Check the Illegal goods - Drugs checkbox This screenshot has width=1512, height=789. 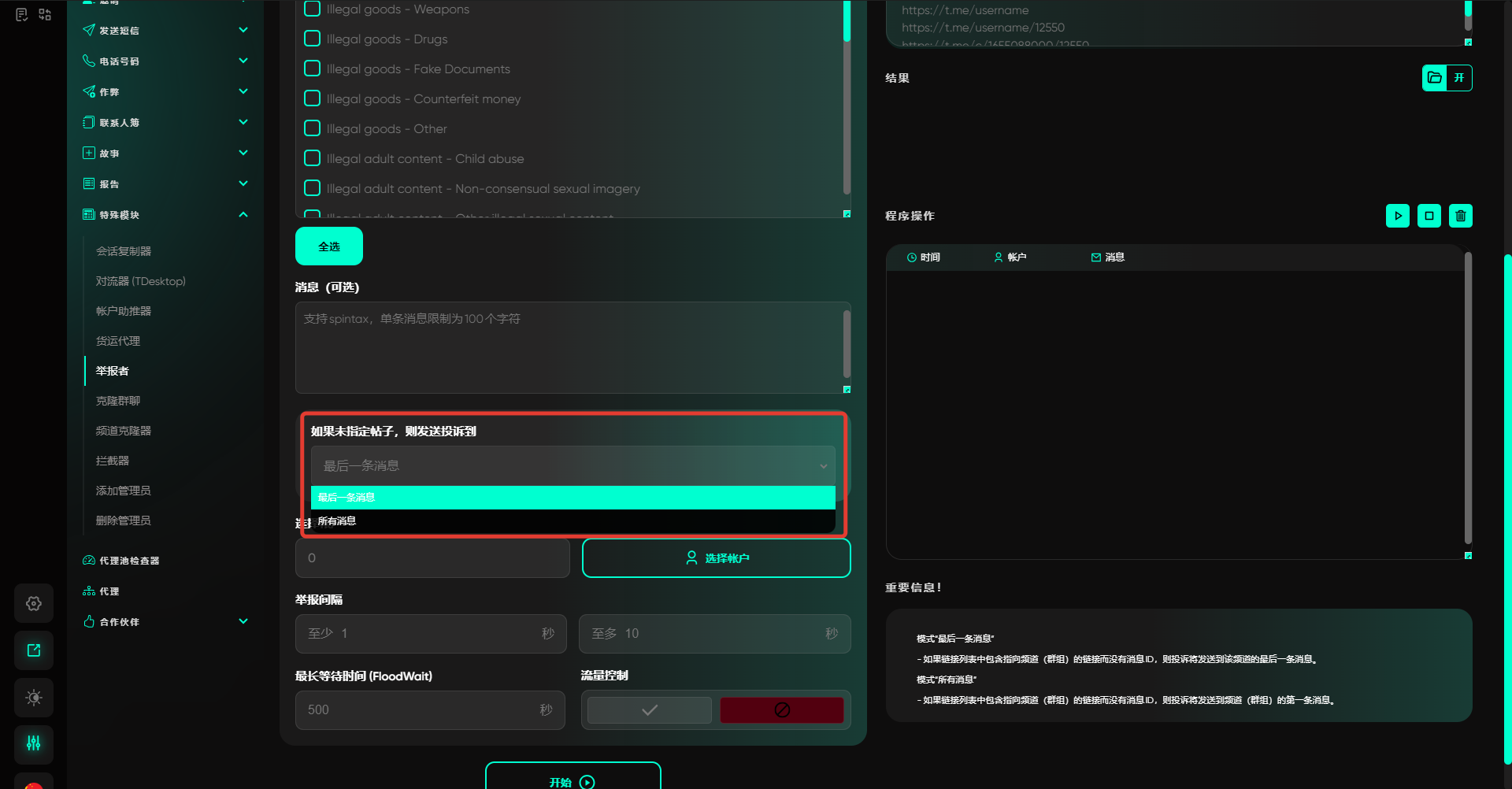tap(313, 39)
